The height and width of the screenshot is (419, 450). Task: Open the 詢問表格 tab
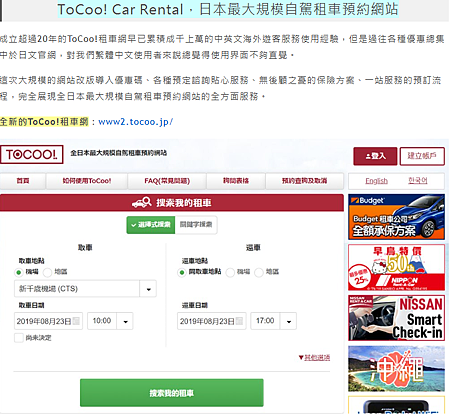click(236, 181)
